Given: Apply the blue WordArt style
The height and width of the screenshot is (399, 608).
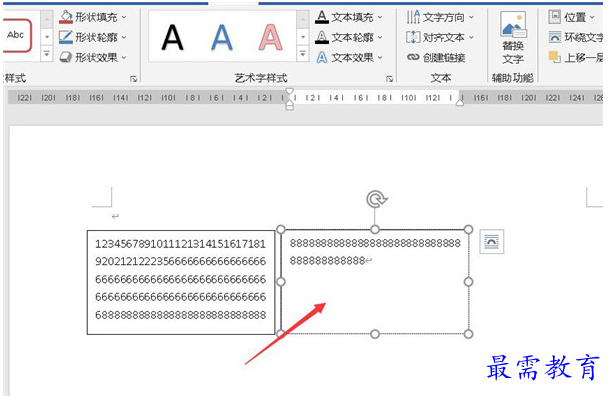Looking at the screenshot, I should point(221,37).
